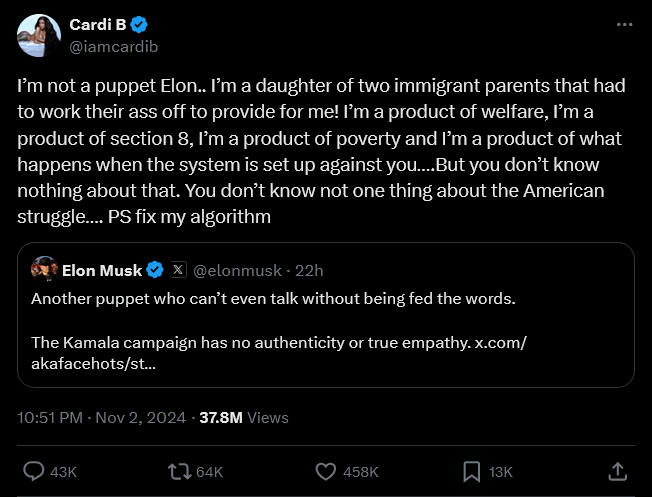The width and height of the screenshot is (652, 497).
Task: Open Cardi B's profile picture
Action: [x=38, y=35]
